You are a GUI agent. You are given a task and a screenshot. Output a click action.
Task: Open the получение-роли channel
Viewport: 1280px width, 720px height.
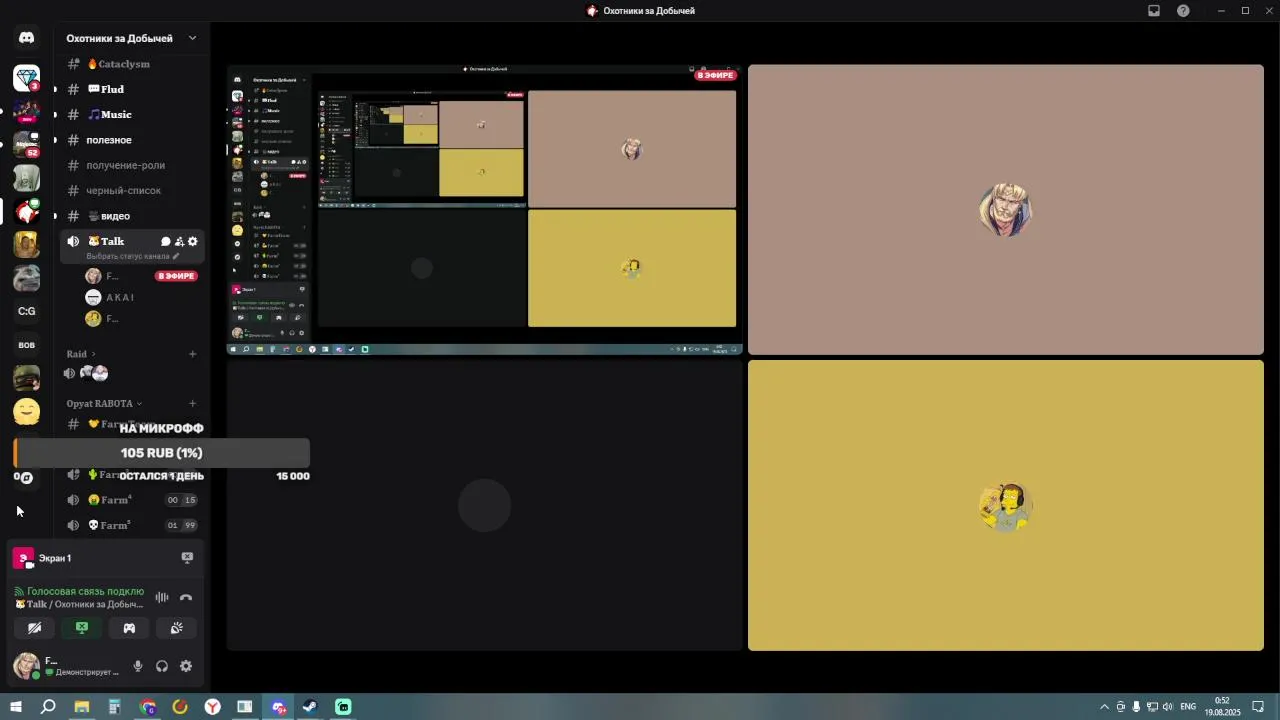[132, 165]
